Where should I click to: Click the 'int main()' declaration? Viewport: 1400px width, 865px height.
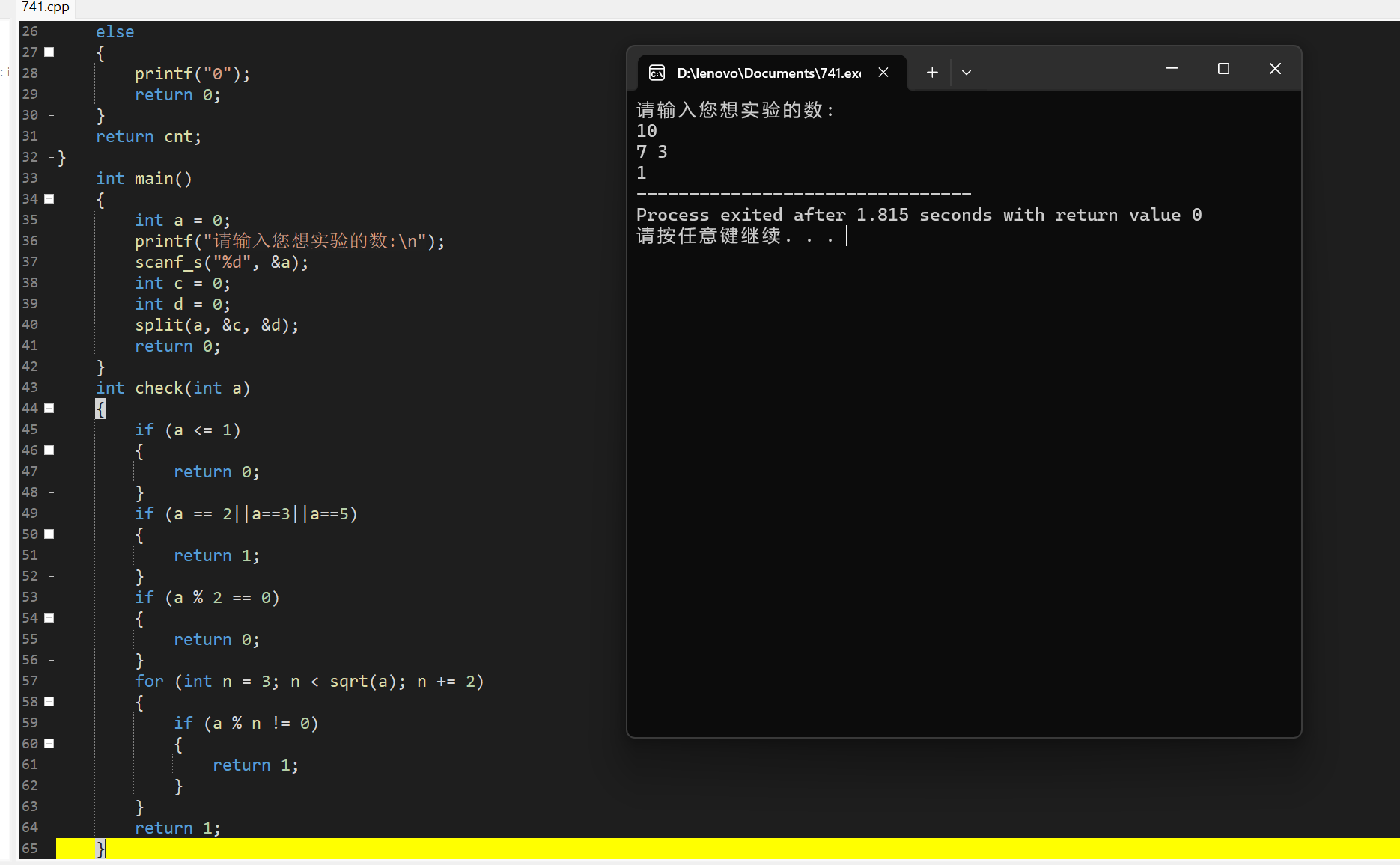point(144,179)
